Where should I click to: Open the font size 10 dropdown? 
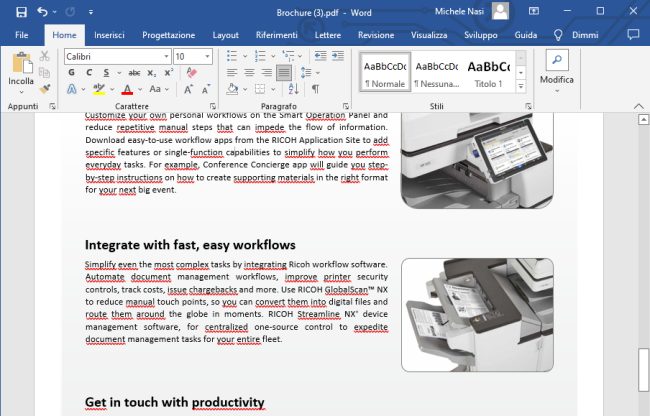point(206,56)
